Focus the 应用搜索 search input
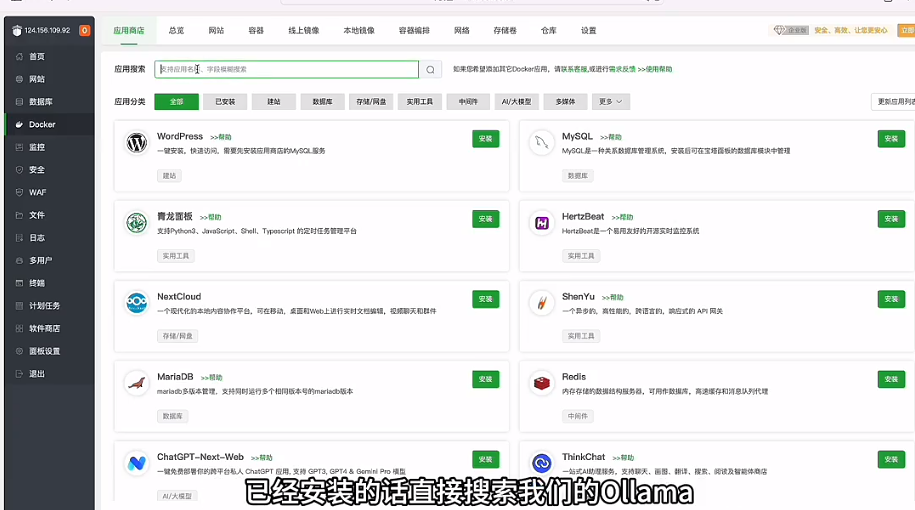Viewport: 915px width, 510px height. pos(287,69)
